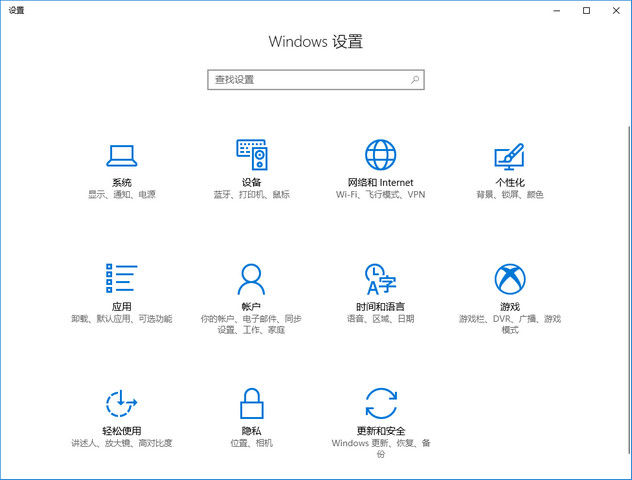Maximize the 设置 window

point(586,10)
